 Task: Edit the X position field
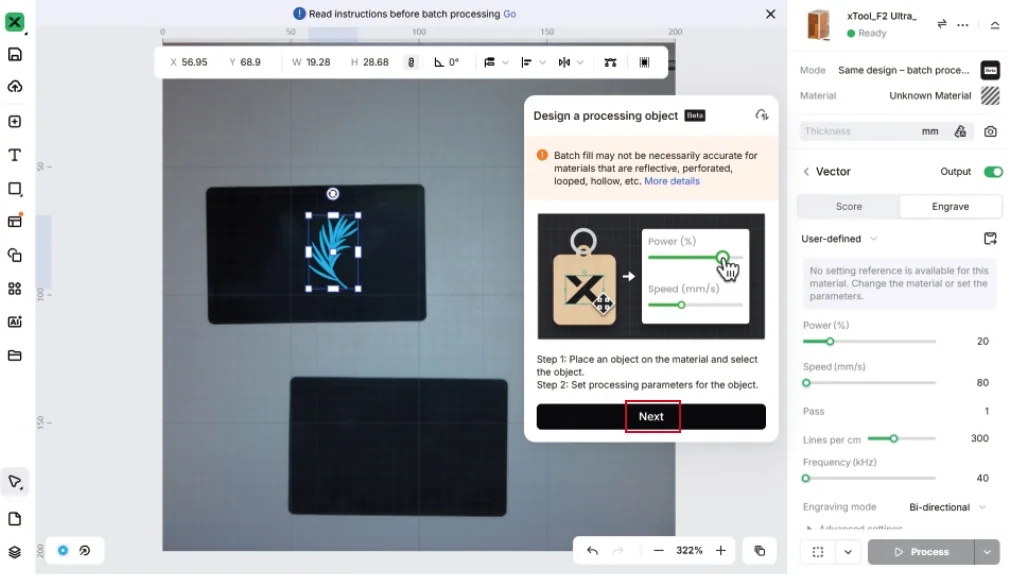coord(194,62)
